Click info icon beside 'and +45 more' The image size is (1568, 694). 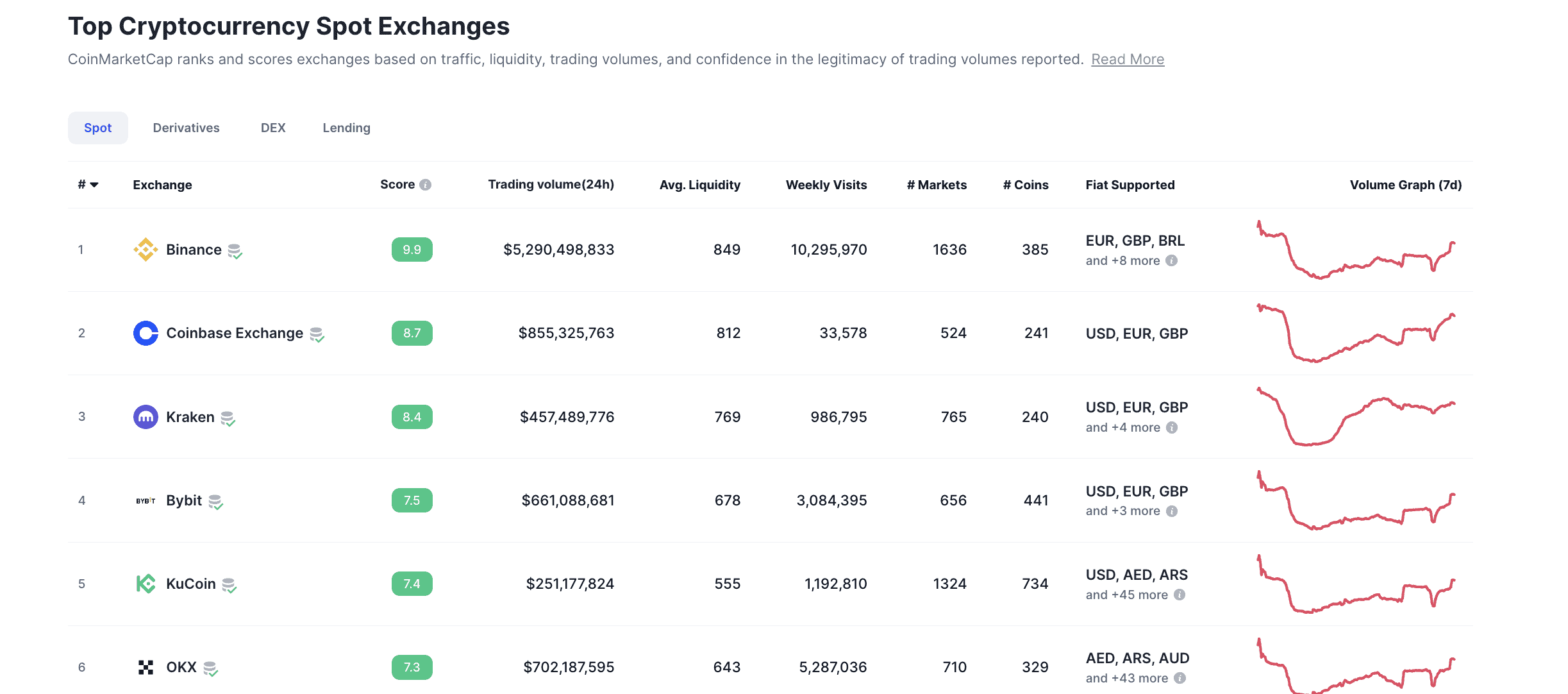(1180, 595)
